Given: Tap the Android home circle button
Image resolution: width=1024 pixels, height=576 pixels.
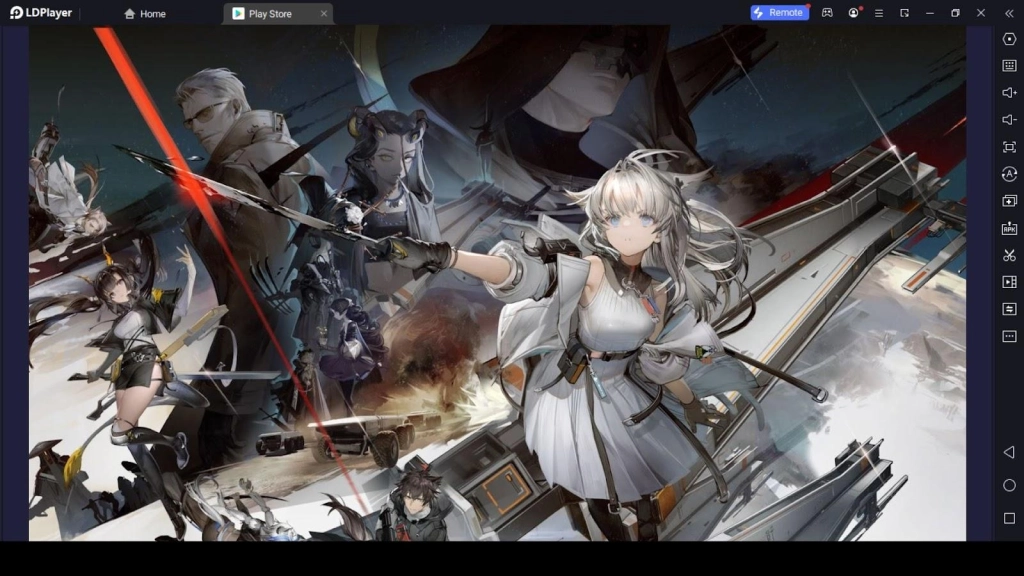Looking at the screenshot, I should (1009, 485).
